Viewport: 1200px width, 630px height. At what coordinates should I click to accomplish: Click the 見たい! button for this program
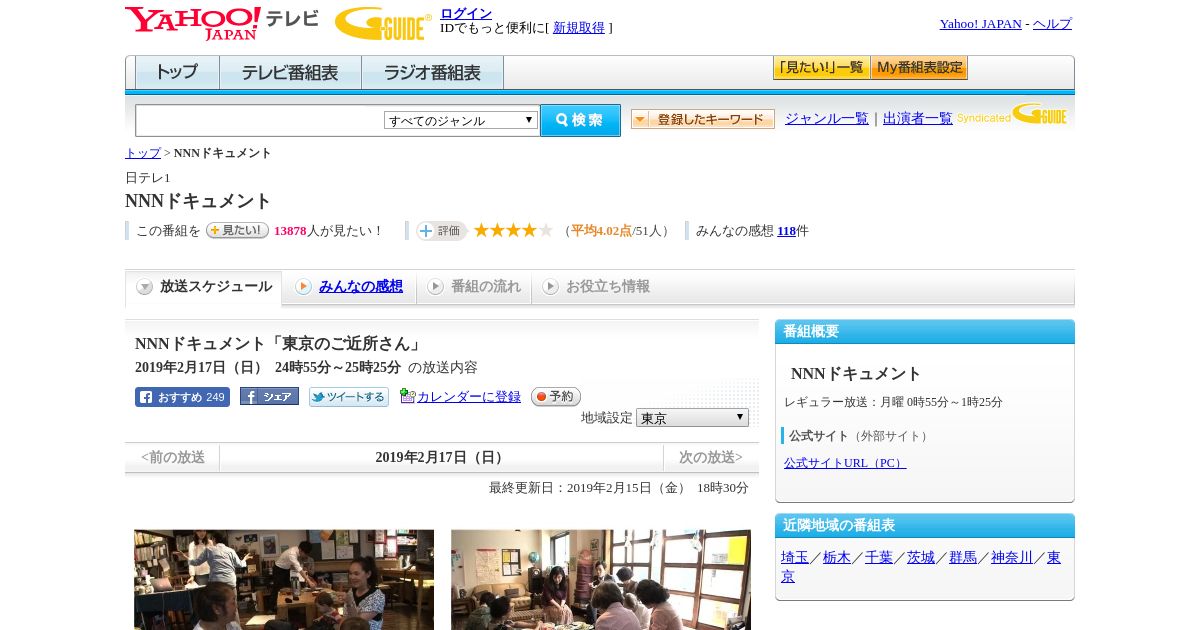click(237, 230)
